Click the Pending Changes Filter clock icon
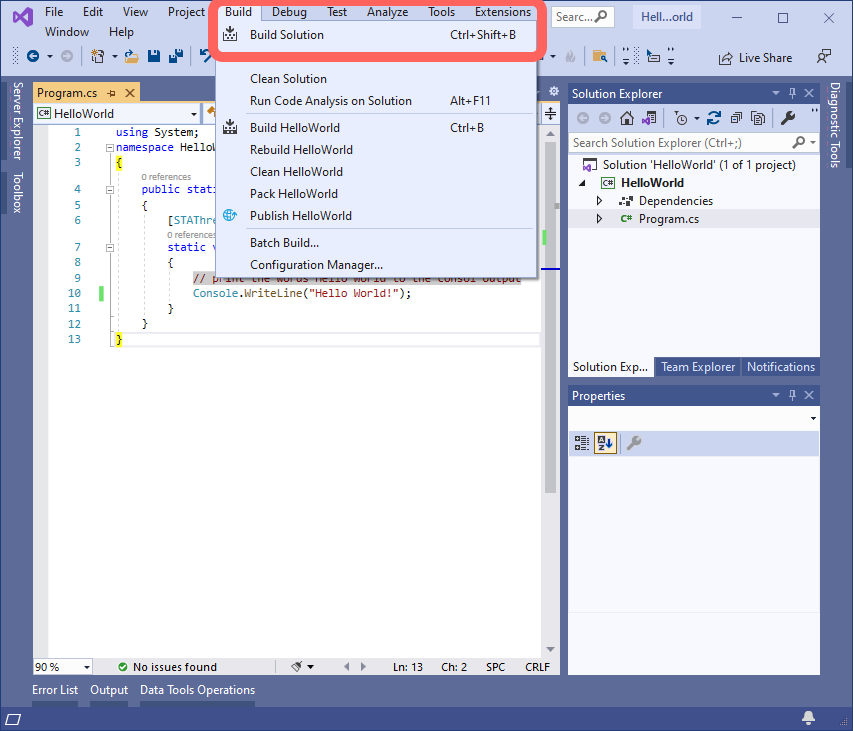853x731 pixels. (681, 118)
